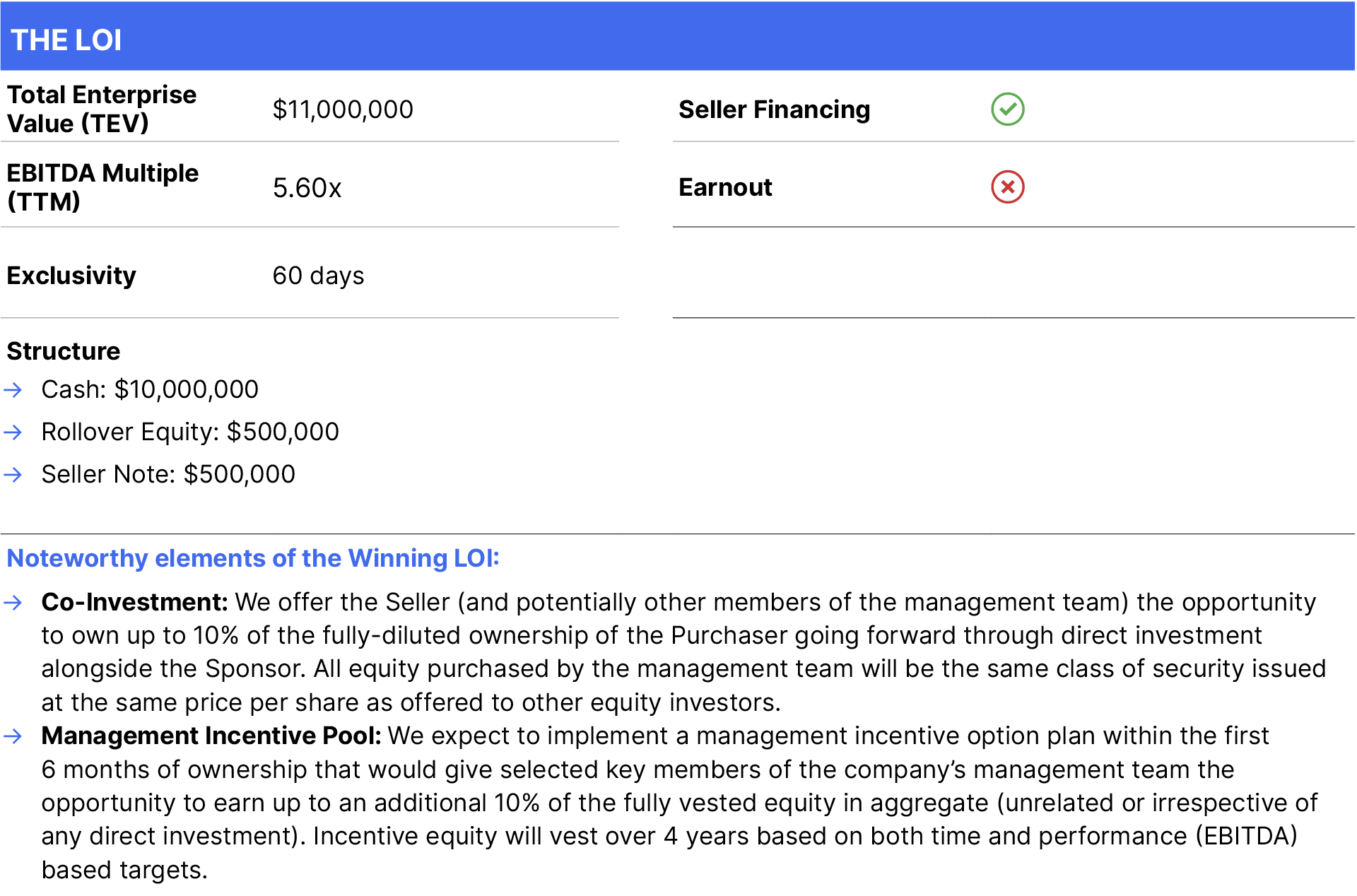The height and width of the screenshot is (896, 1357).
Task: Click THE LOI header title
Action: [x=66, y=40]
